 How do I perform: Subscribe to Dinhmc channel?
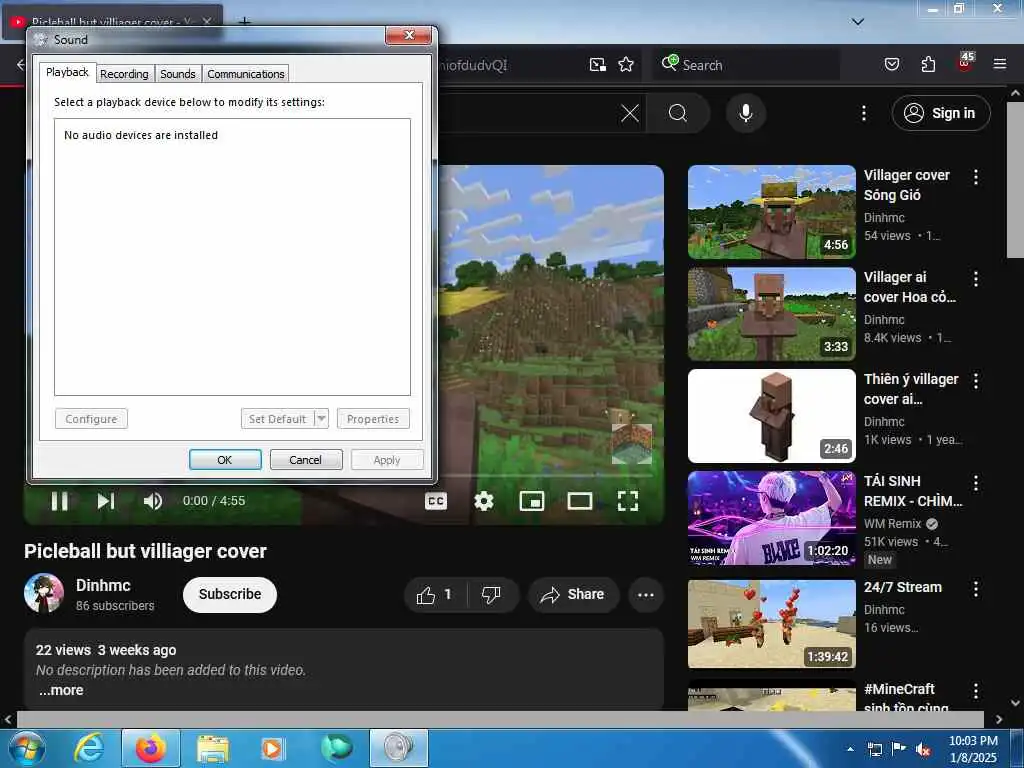click(x=230, y=594)
